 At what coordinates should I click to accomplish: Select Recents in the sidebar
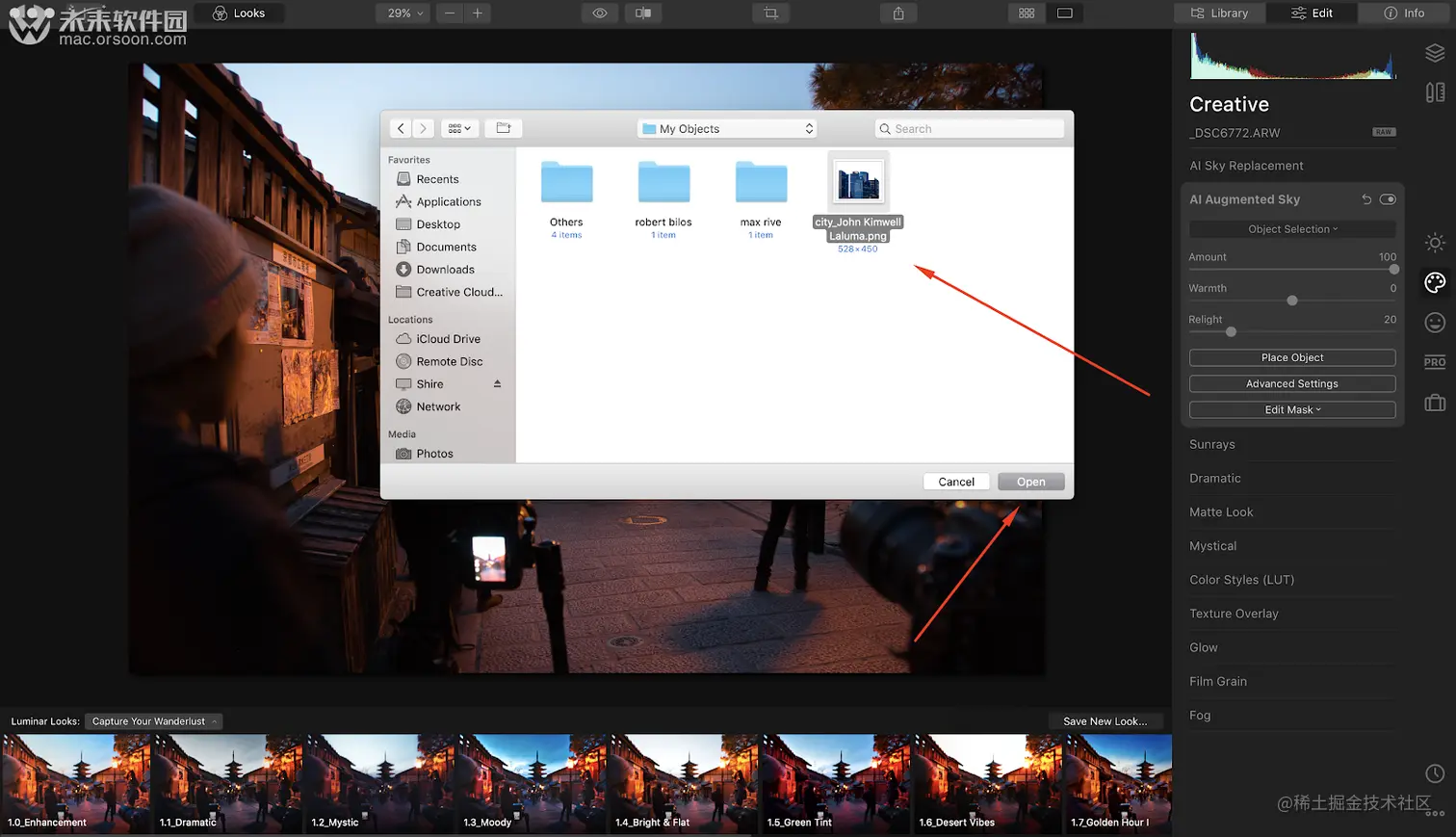point(437,179)
